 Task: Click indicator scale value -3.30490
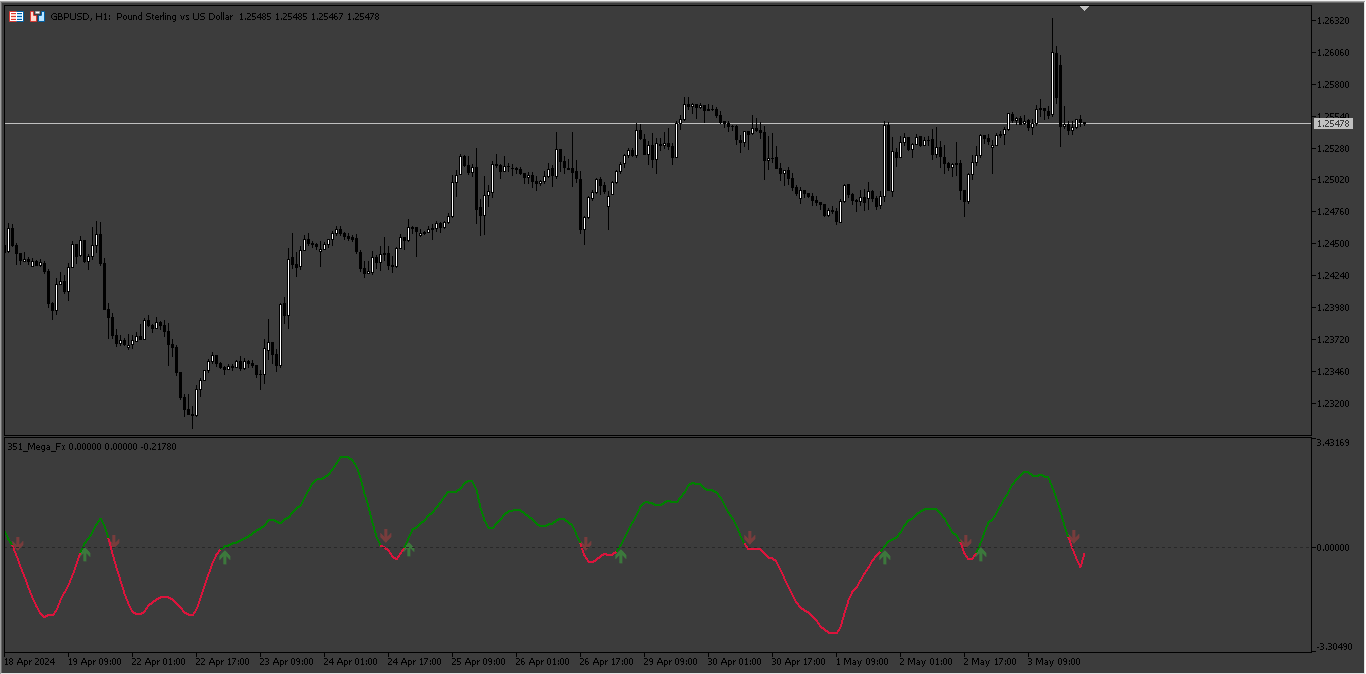[x=1333, y=647]
